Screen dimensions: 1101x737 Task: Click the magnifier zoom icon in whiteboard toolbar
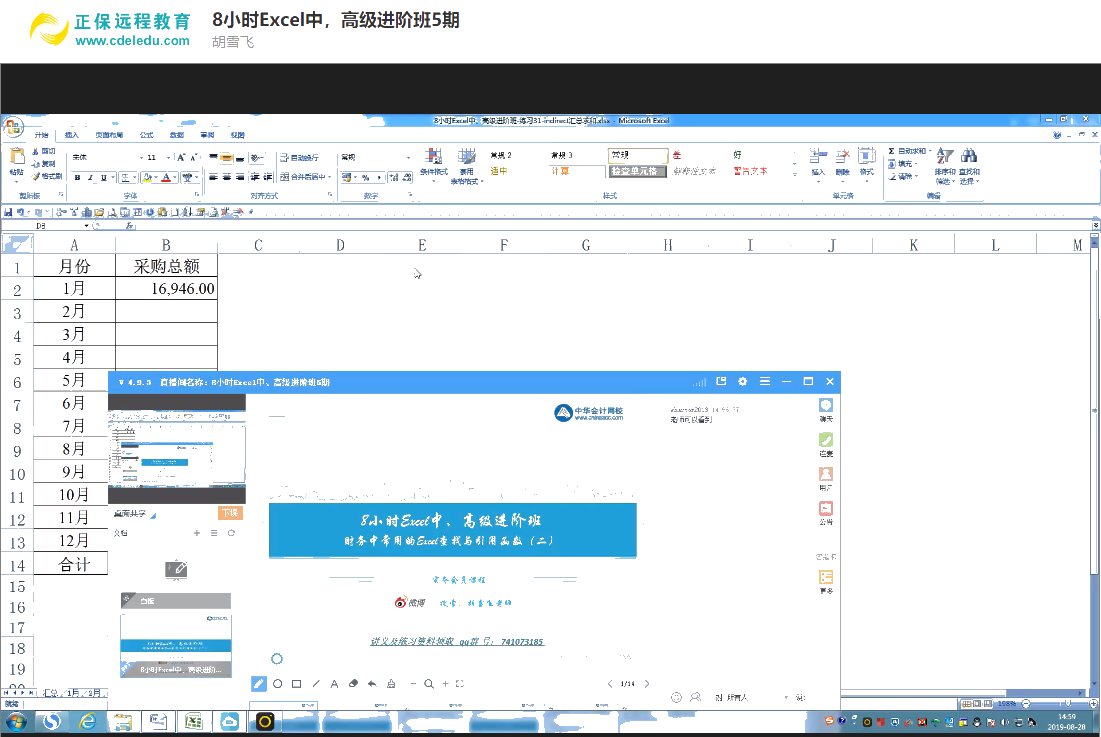click(429, 684)
